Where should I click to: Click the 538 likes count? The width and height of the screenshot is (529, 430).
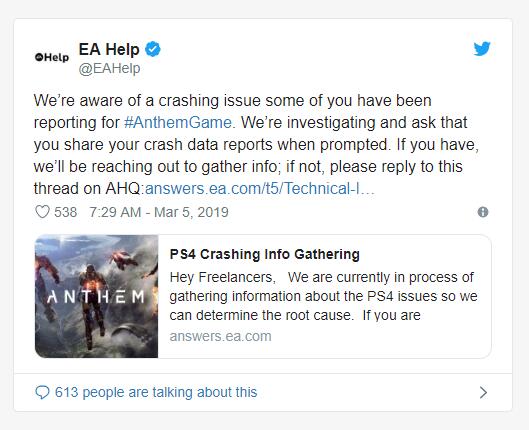65,212
